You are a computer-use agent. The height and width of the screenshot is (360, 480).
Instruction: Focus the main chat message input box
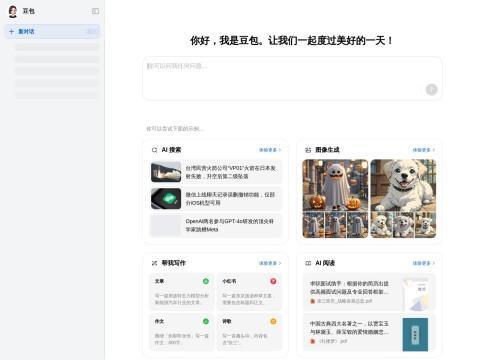click(x=292, y=78)
